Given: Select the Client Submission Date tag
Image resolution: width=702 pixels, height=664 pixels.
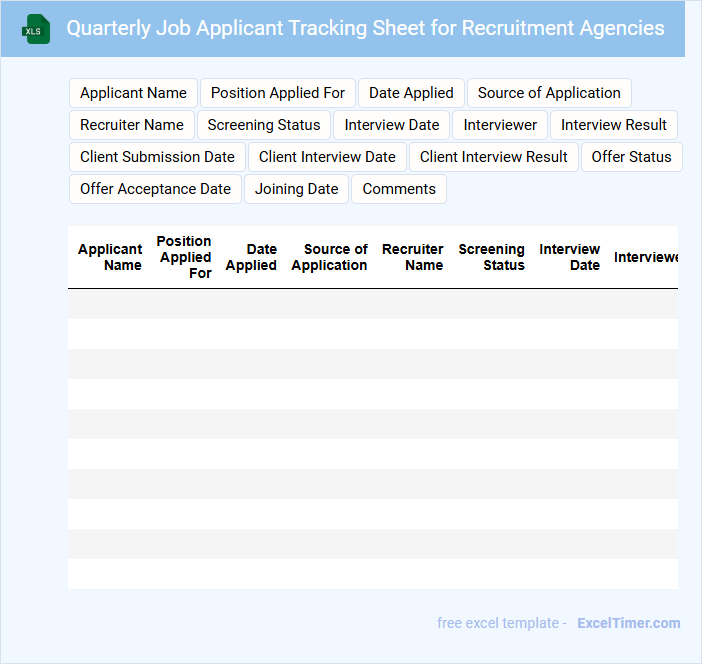Looking at the screenshot, I should click(157, 157).
